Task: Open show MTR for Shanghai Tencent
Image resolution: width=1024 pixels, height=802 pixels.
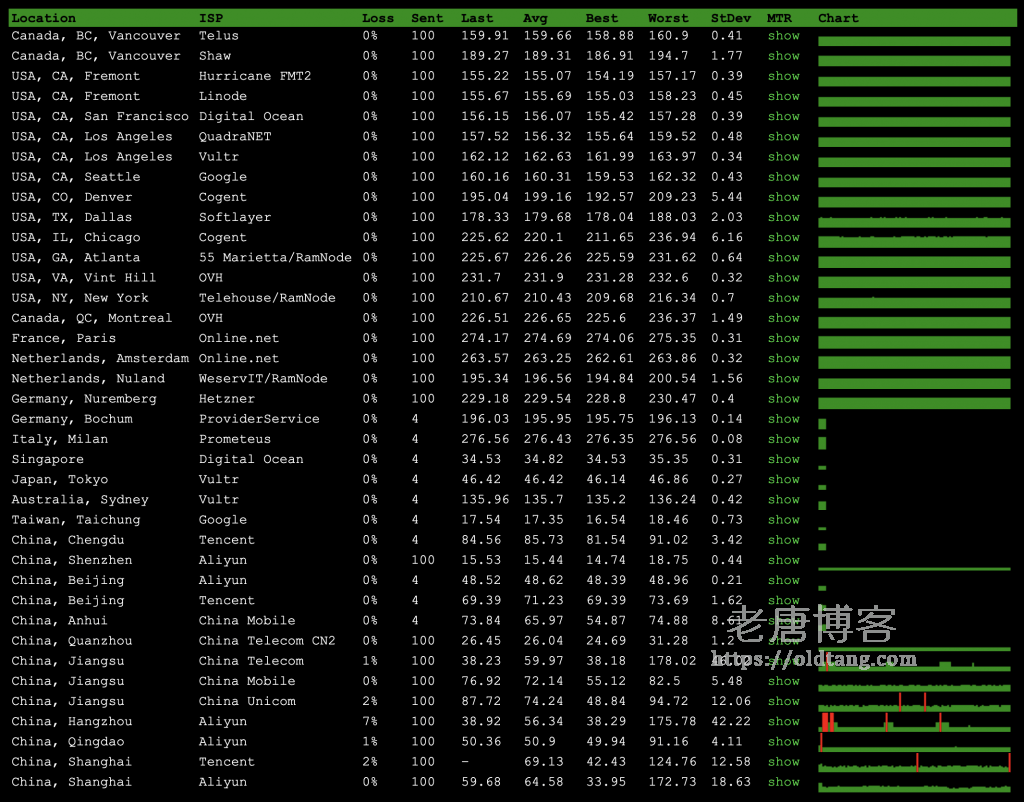Action: pos(783,762)
